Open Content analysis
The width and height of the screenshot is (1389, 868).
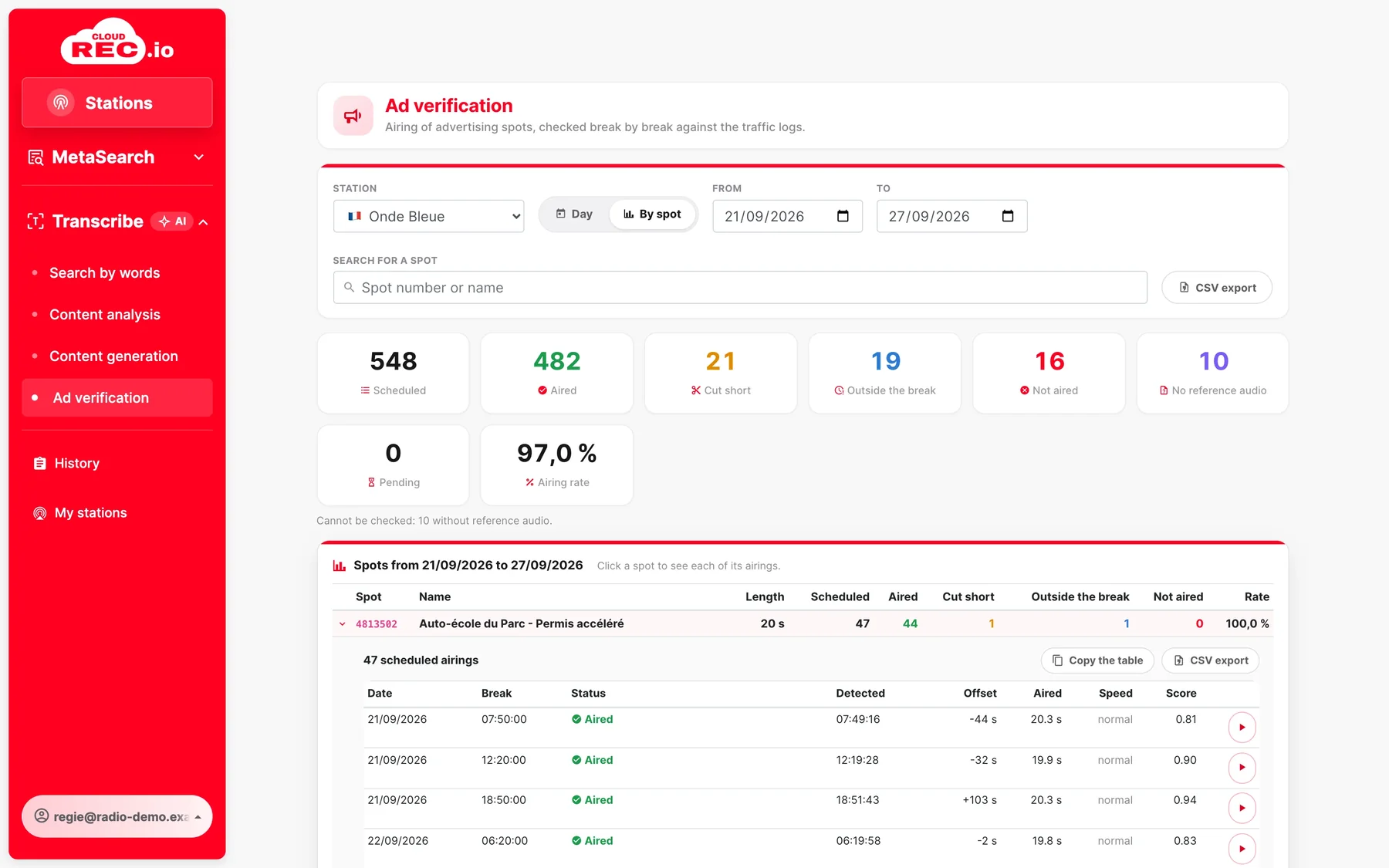pyautogui.click(x=104, y=315)
